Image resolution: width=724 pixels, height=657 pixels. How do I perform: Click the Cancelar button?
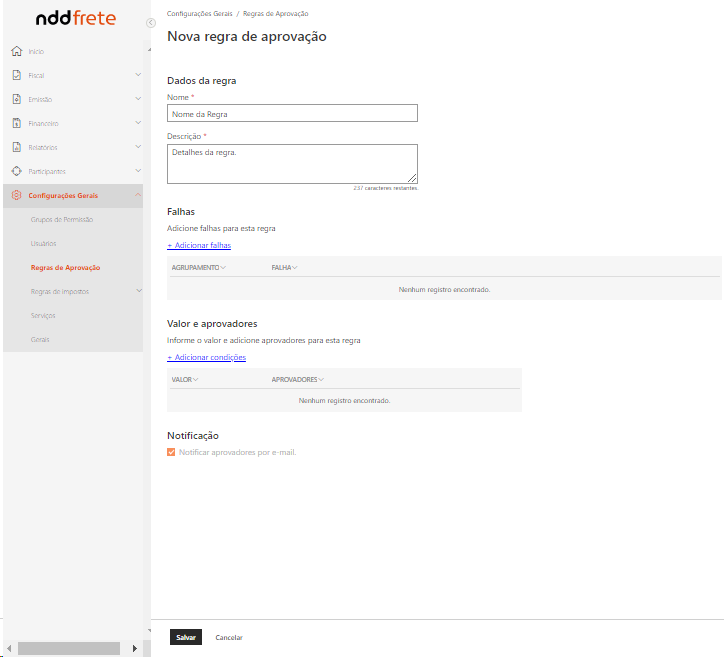pyautogui.click(x=229, y=638)
